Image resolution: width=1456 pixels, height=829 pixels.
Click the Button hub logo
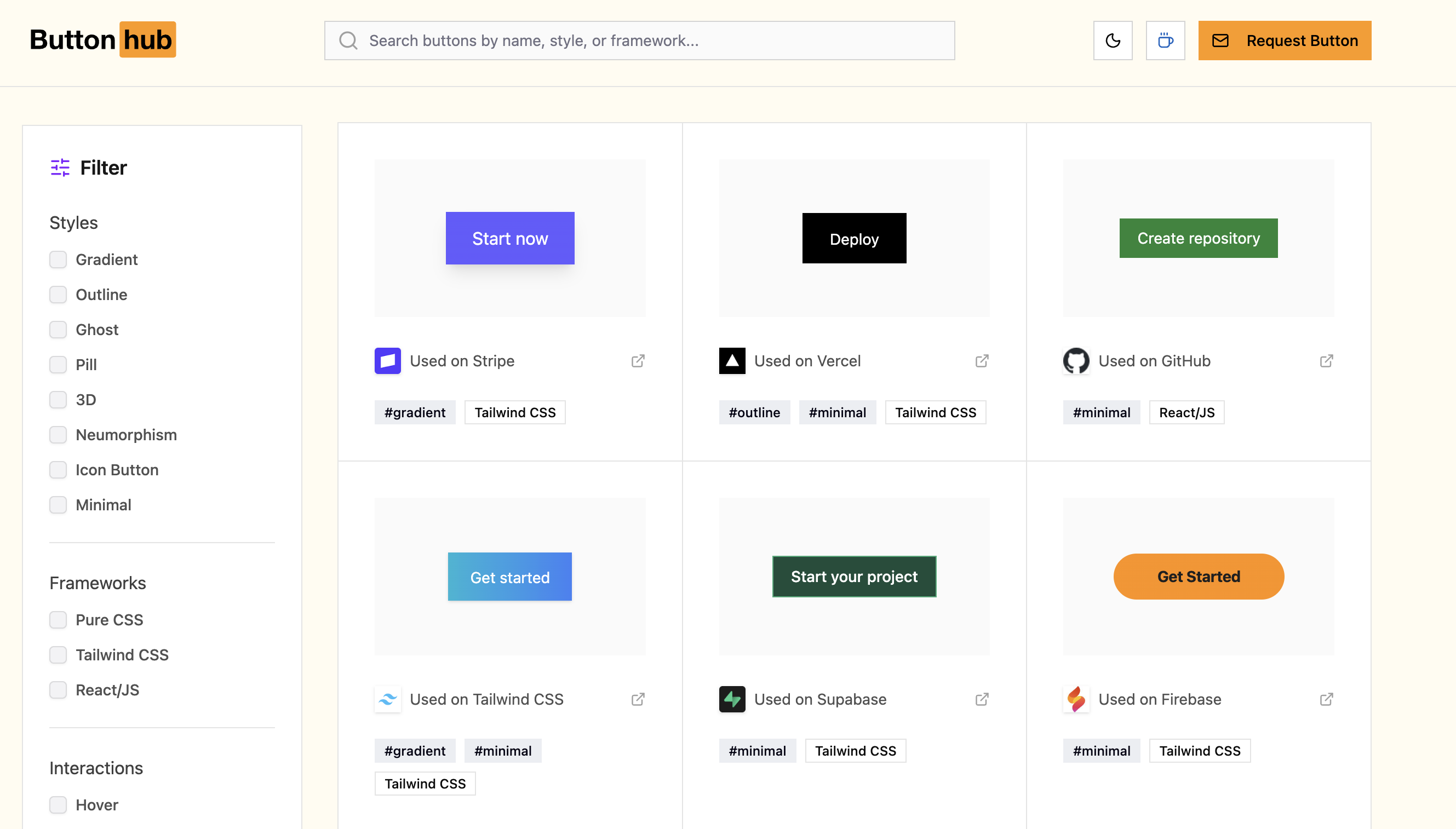tap(103, 39)
